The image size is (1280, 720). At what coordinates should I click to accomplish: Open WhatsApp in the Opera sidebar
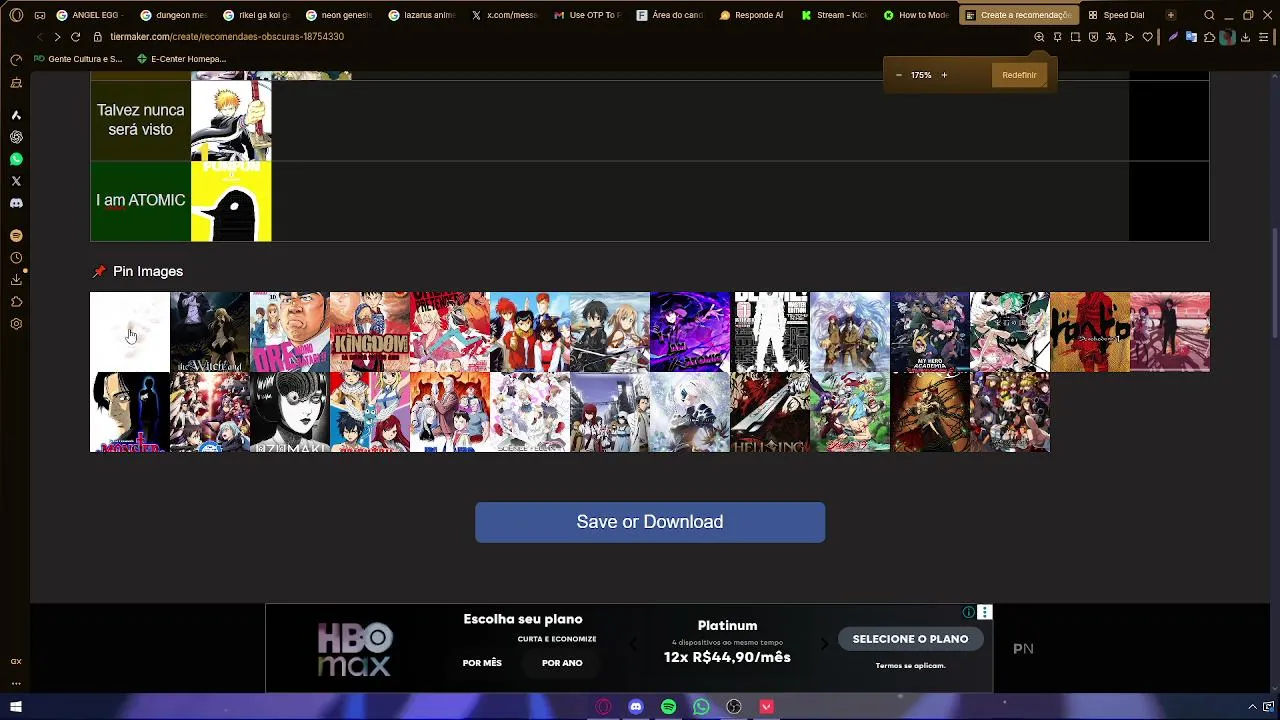(16, 159)
